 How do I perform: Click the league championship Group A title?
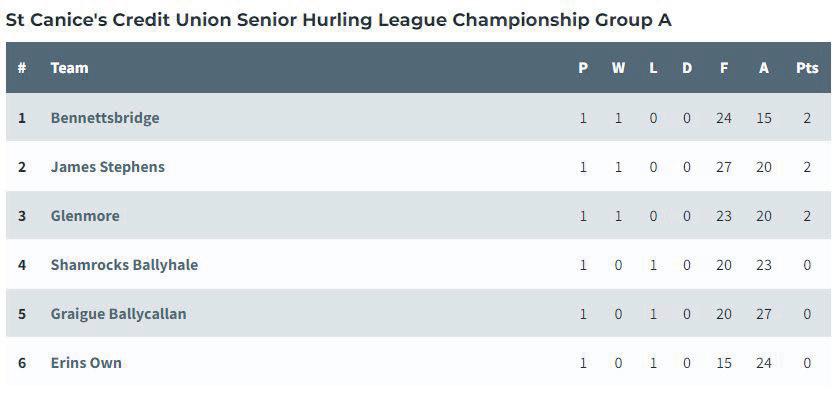coord(339,20)
